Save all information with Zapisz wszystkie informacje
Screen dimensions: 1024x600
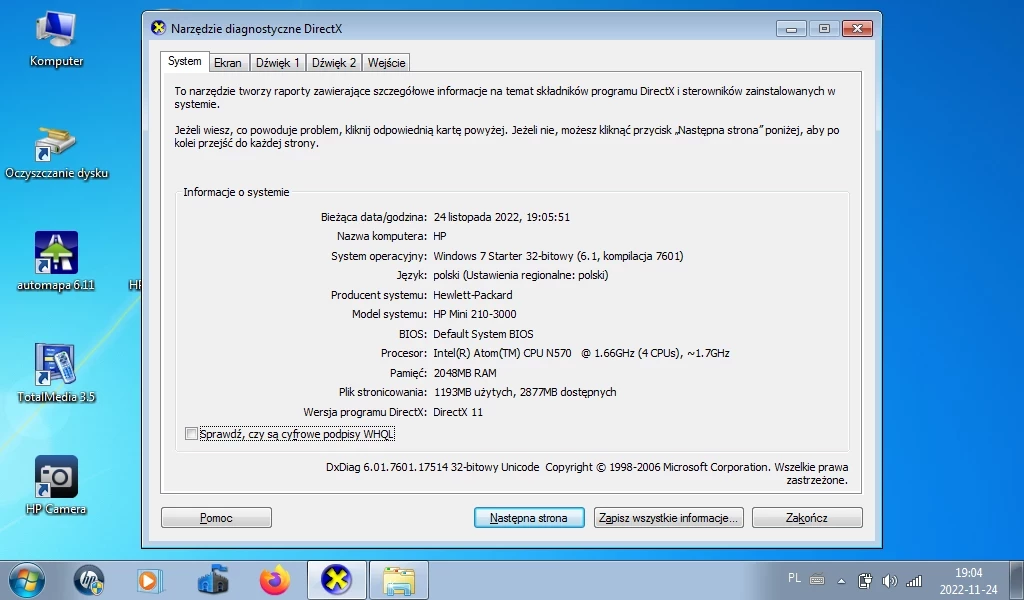pos(668,517)
